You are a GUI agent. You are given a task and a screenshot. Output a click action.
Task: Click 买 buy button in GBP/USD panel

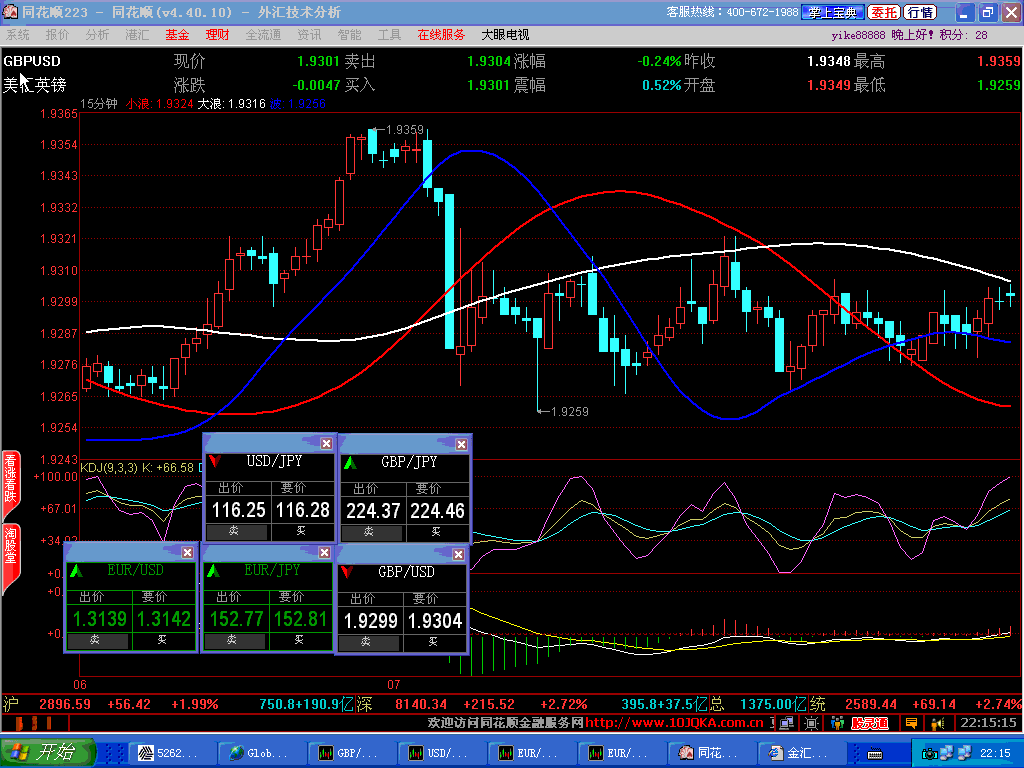[434, 643]
